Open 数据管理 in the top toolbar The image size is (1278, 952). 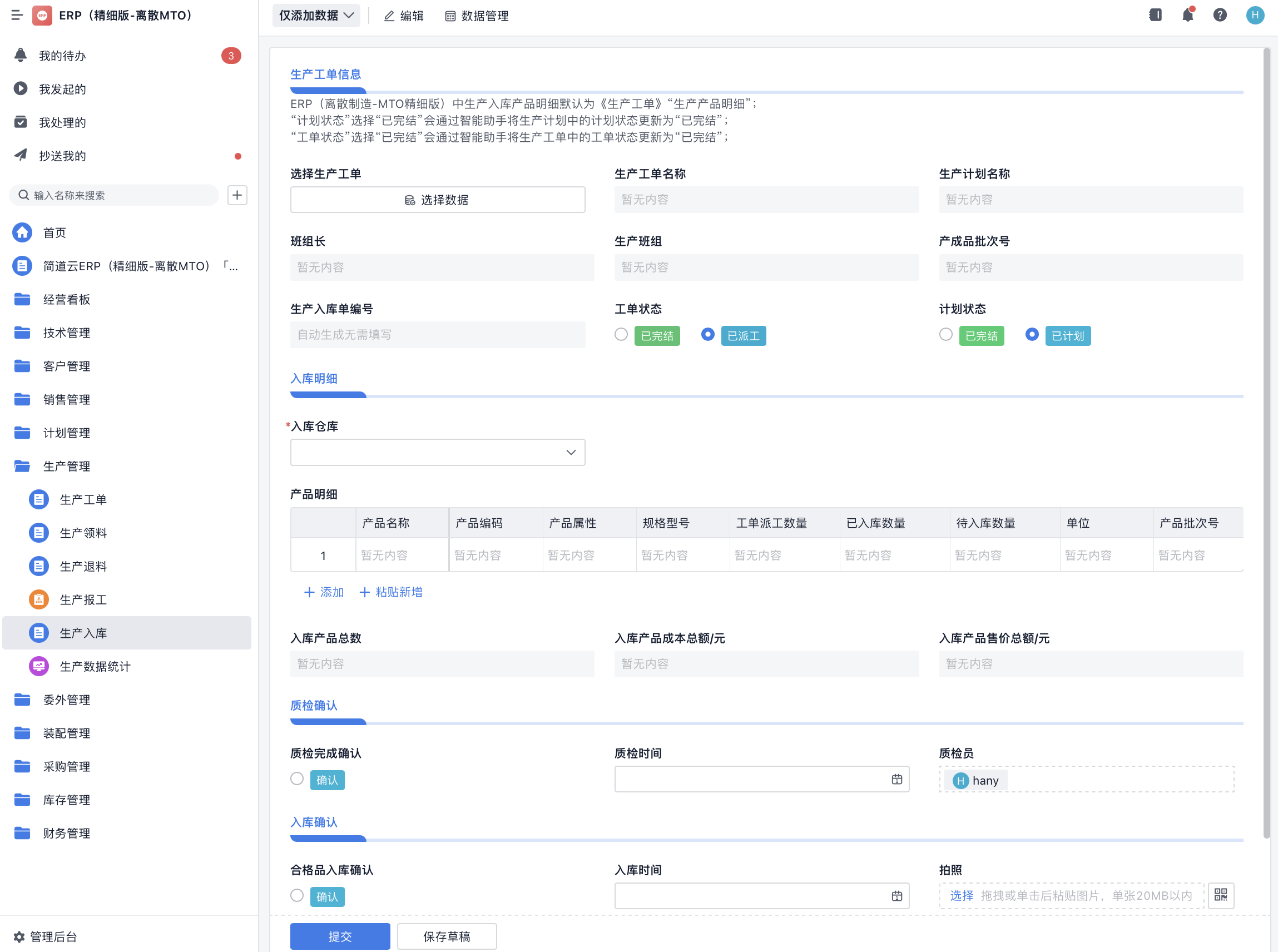coord(477,16)
